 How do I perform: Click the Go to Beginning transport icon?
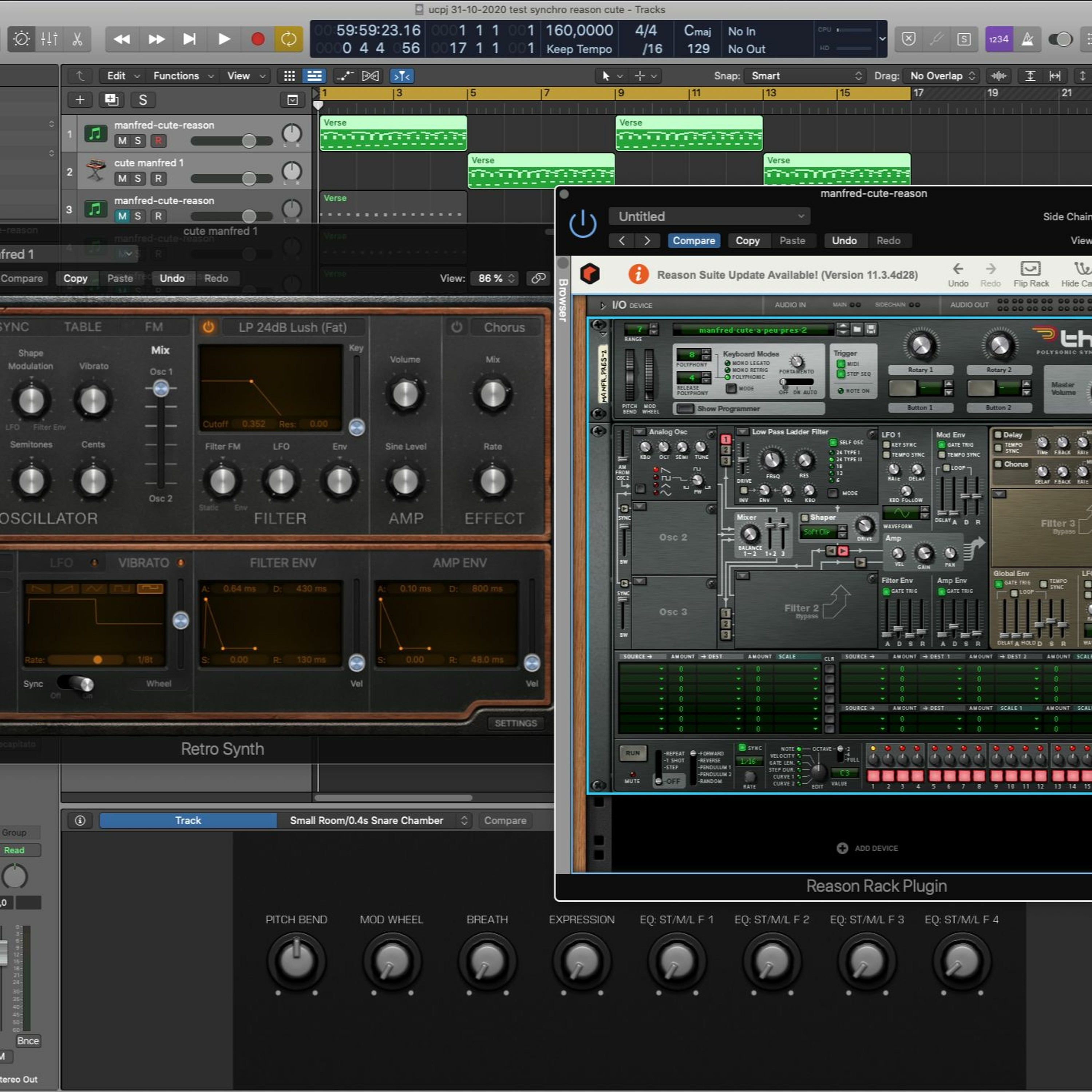(189, 39)
